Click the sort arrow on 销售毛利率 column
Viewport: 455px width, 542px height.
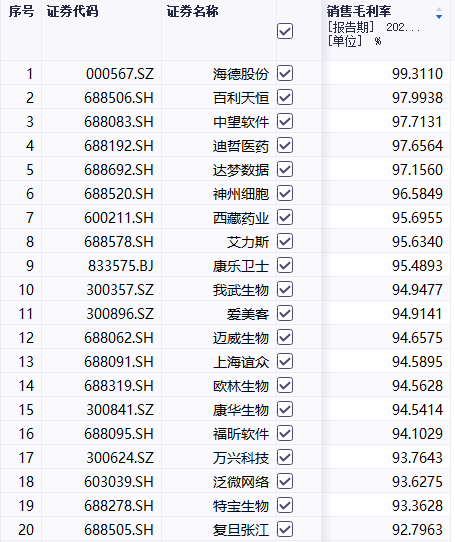(439, 13)
